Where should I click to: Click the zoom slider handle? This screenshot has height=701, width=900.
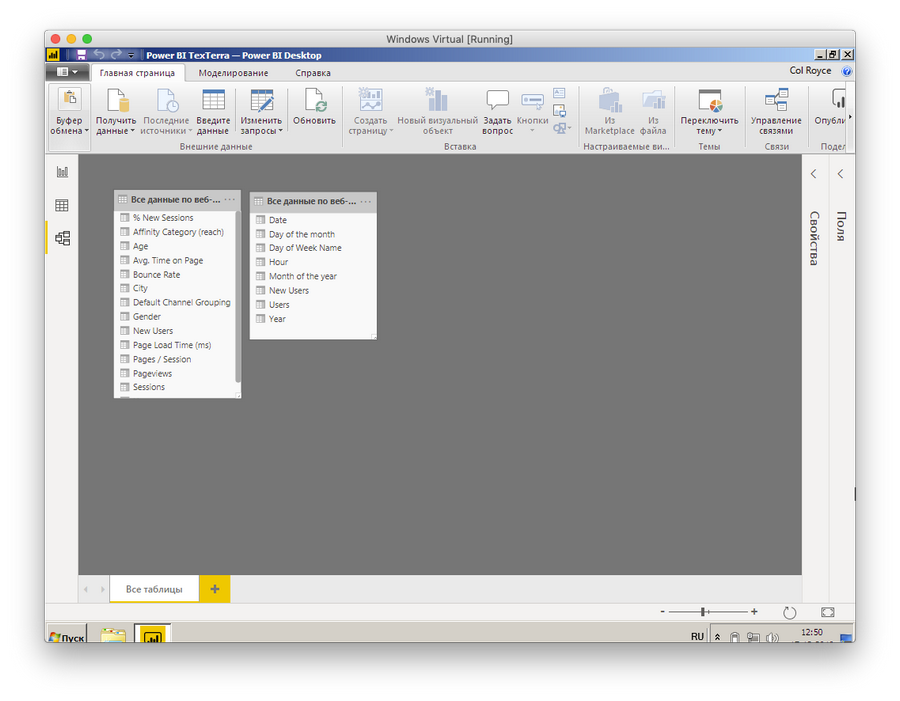coord(704,611)
